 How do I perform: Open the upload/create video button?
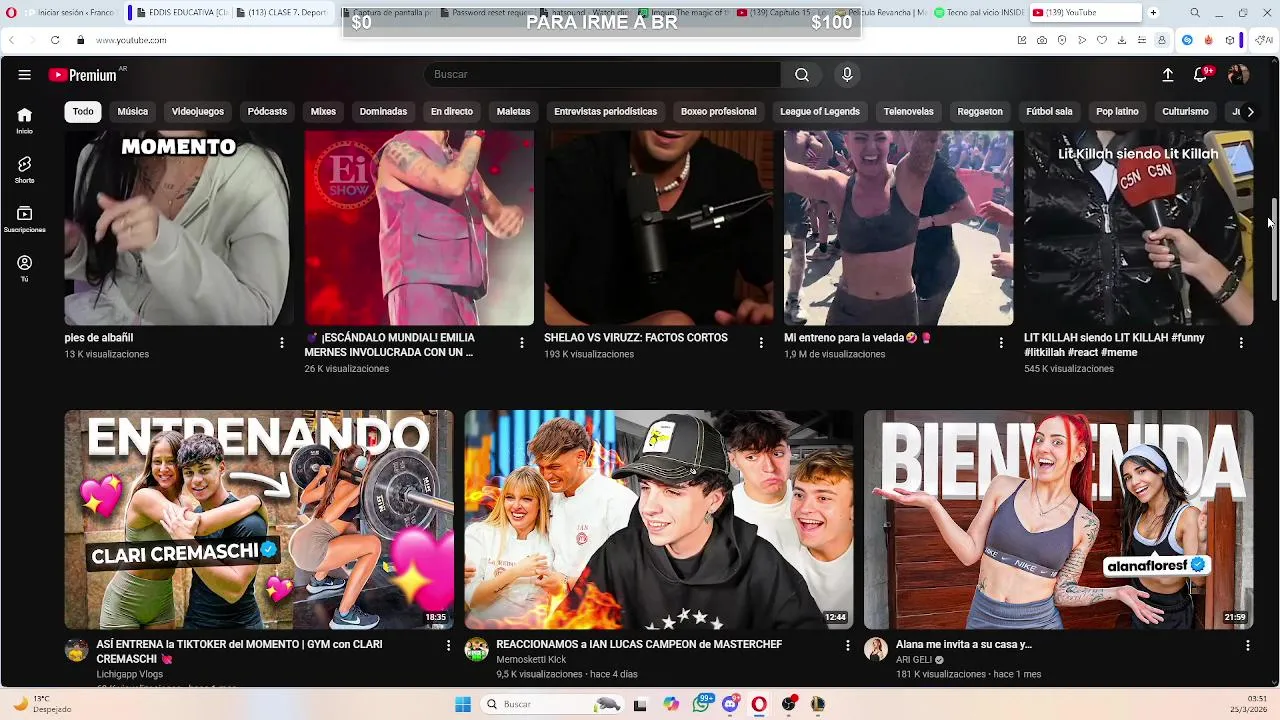point(1167,75)
